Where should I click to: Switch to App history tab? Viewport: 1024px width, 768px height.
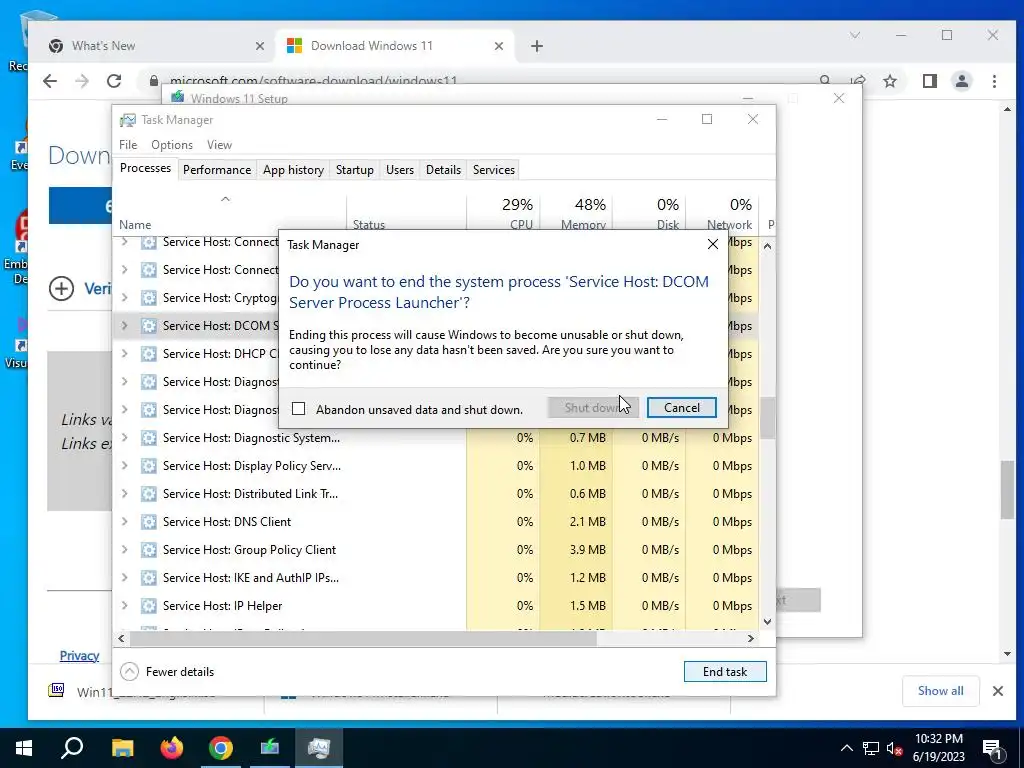click(x=293, y=170)
